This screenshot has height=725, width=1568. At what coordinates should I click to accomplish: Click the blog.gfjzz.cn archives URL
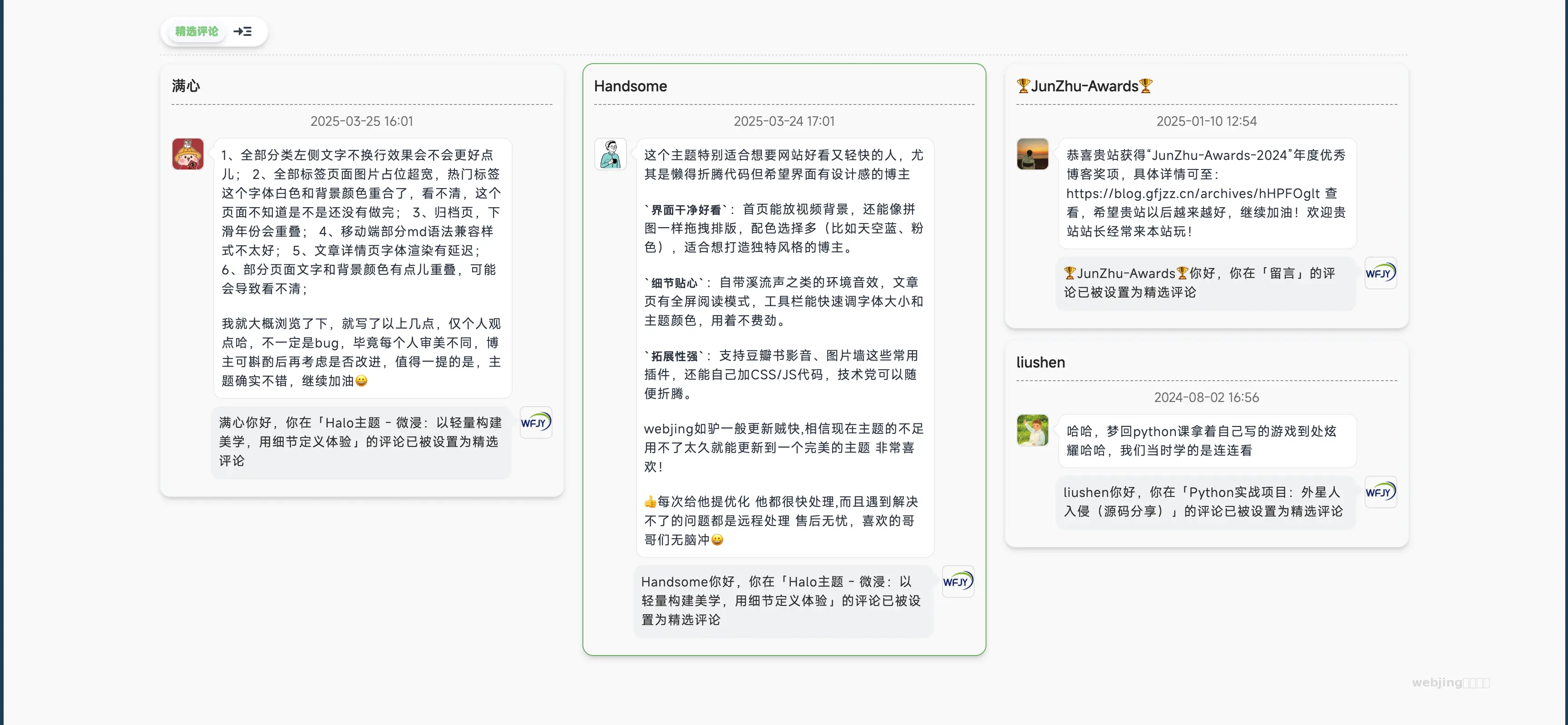pyautogui.click(x=1193, y=193)
